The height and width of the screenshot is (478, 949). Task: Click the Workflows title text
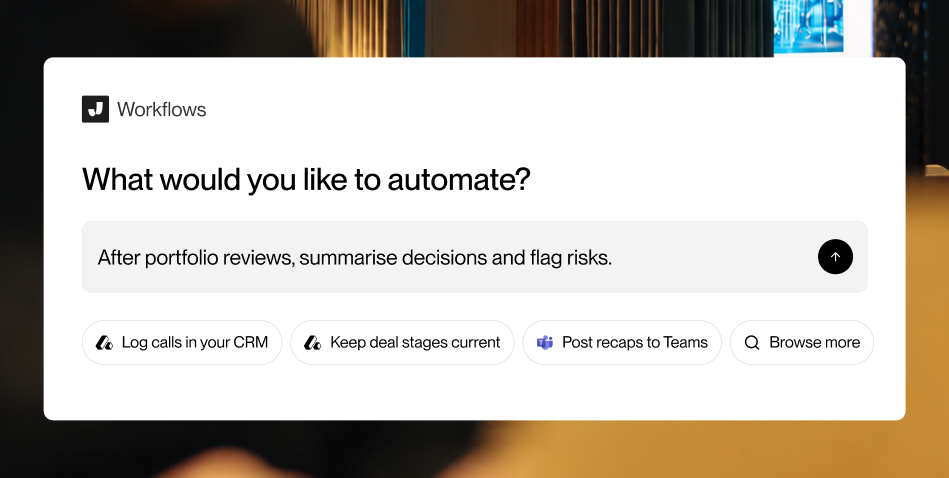(x=162, y=110)
